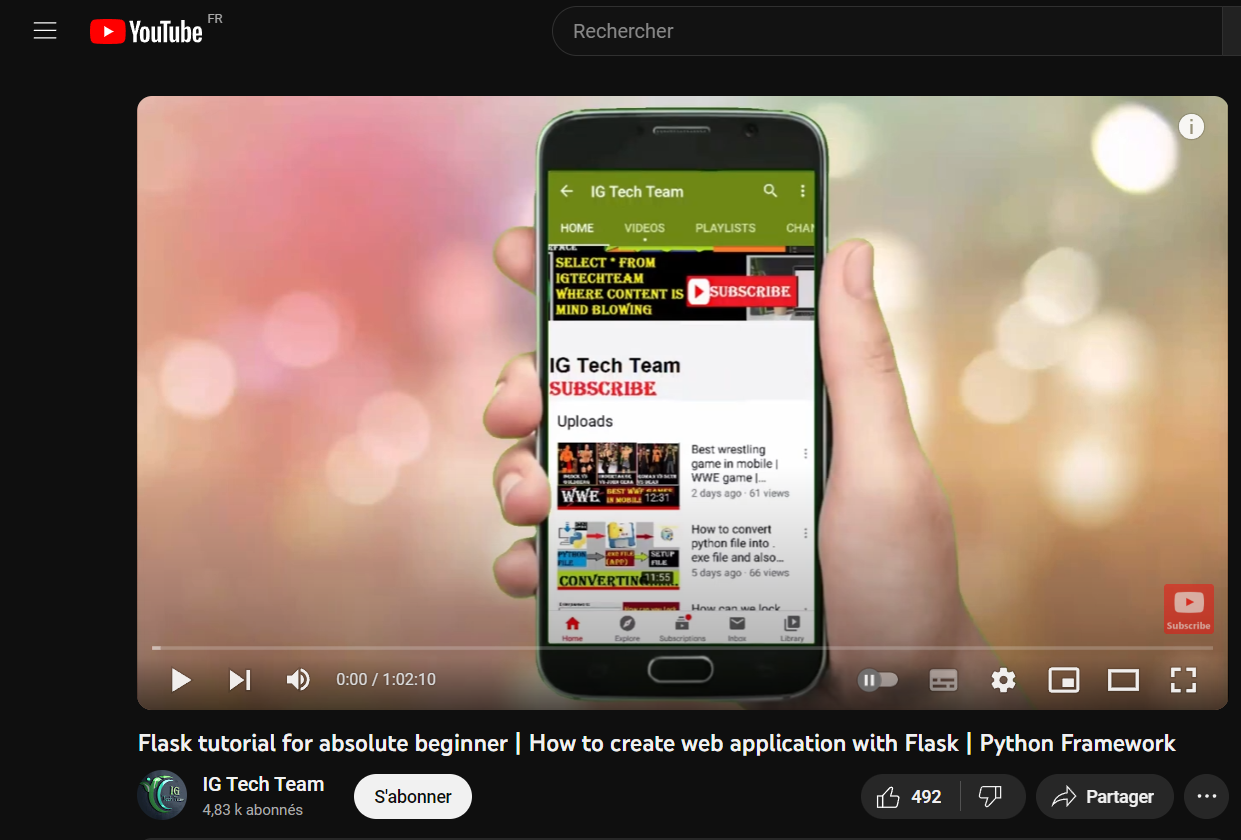Switch to theater mode
The height and width of the screenshot is (840, 1241).
coord(1123,680)
